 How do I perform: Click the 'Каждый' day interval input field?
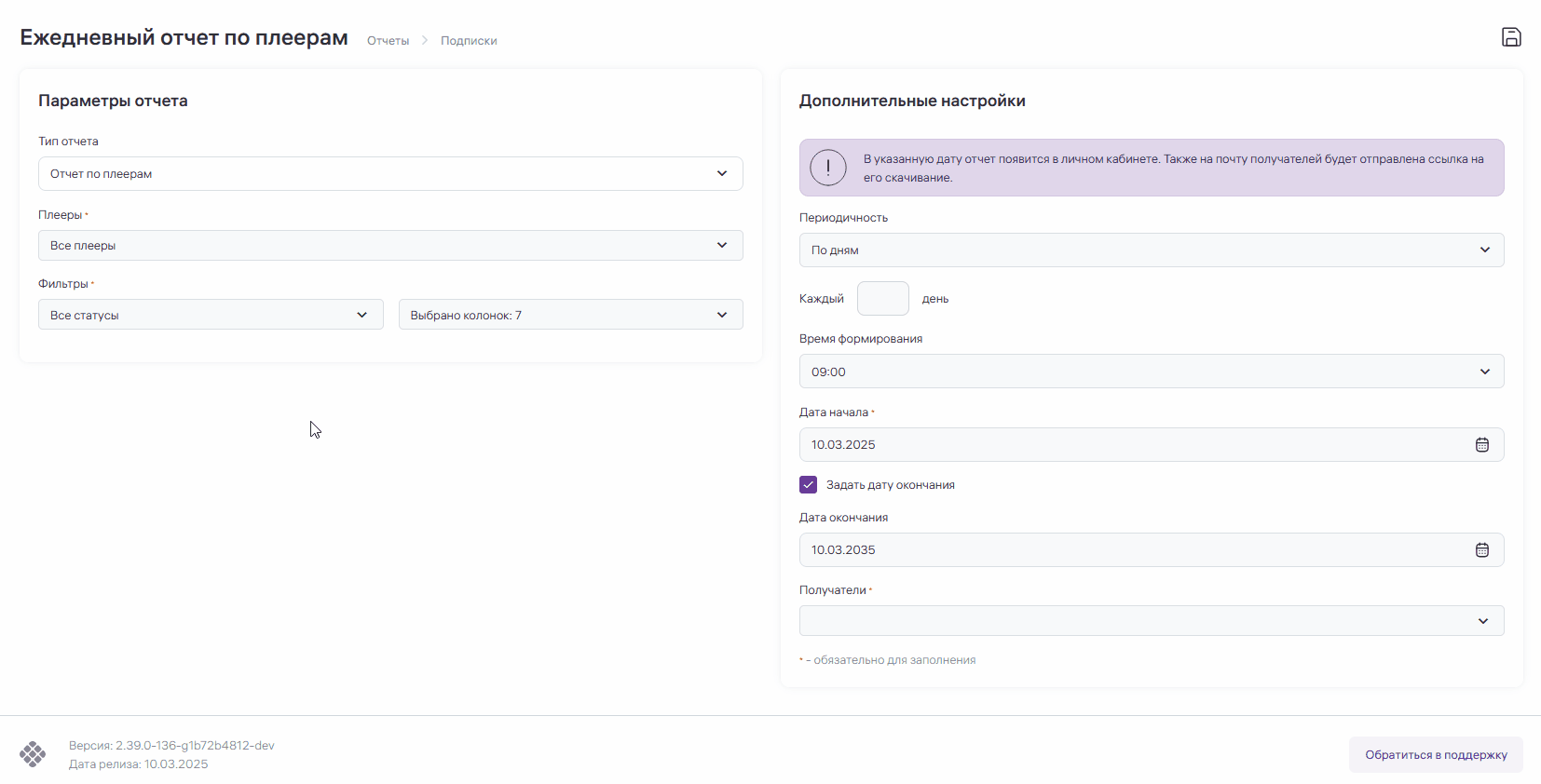(x=882, y=299)
